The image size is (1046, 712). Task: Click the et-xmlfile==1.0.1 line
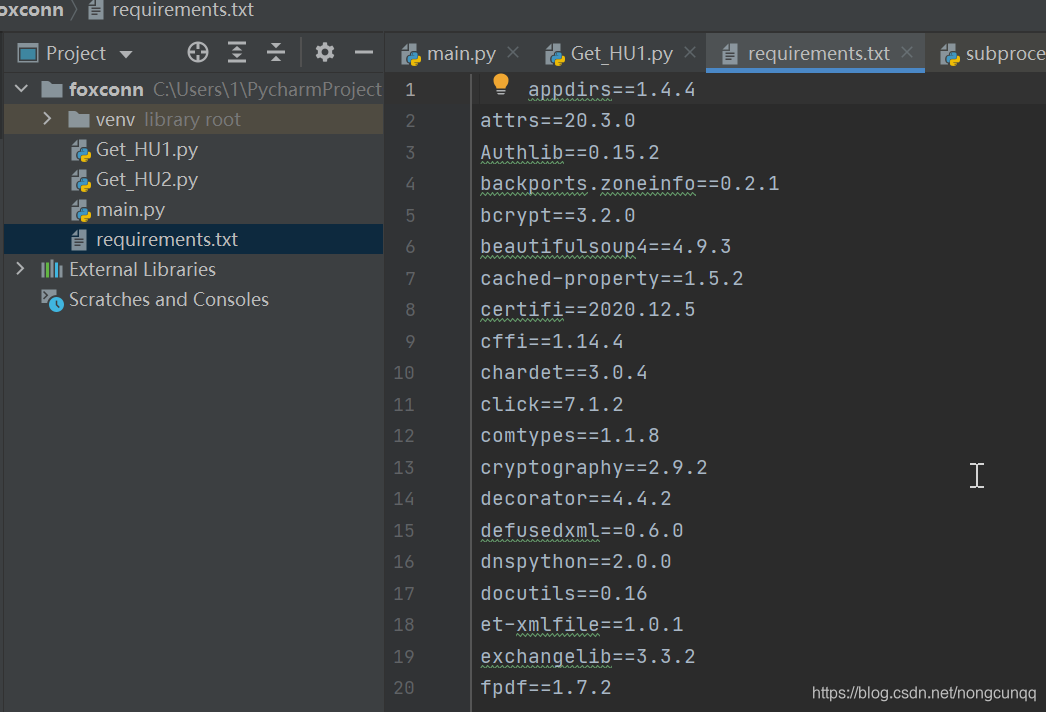582,625
